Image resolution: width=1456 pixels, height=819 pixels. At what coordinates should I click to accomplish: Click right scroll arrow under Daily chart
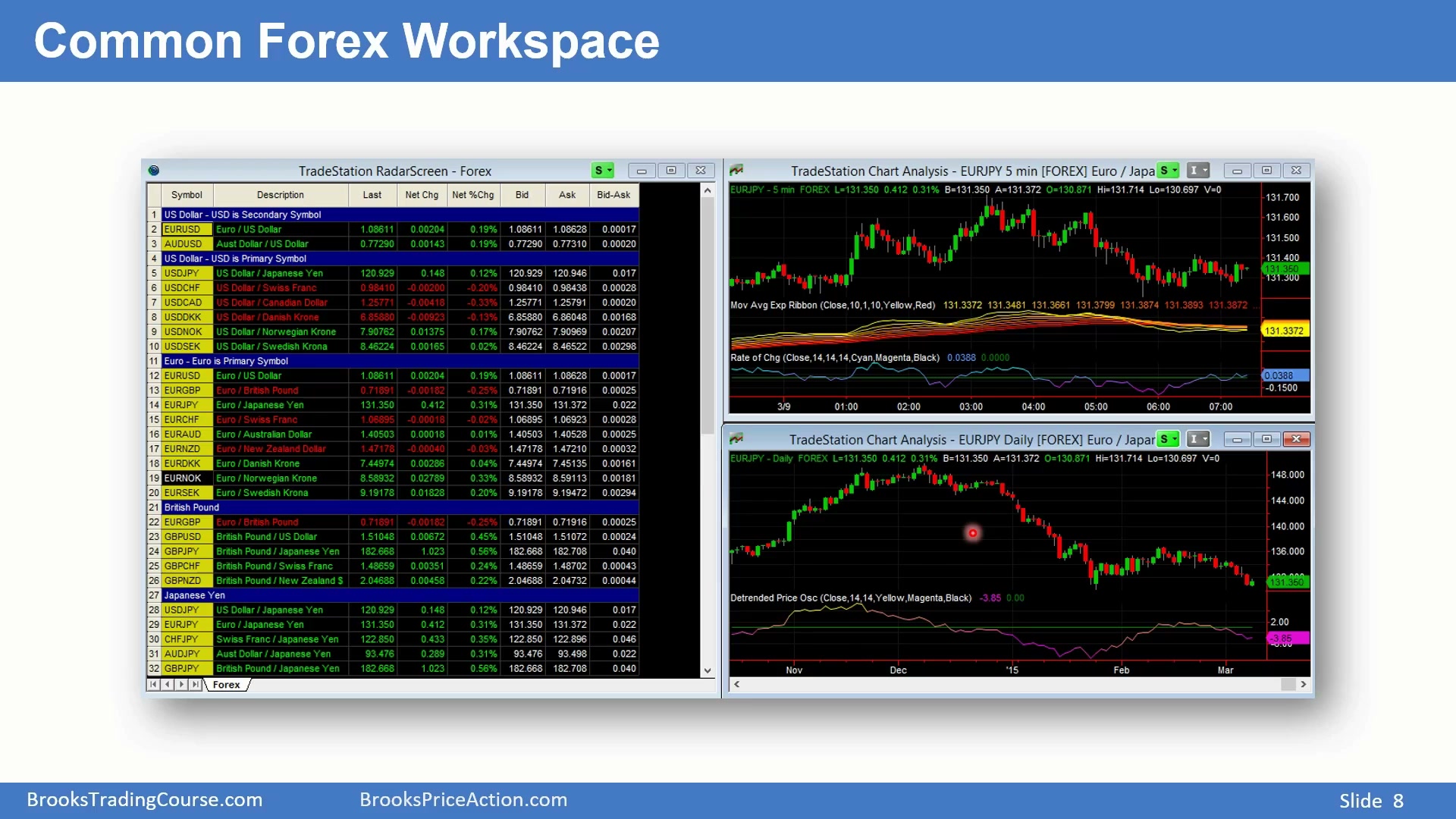point(1304,684)
